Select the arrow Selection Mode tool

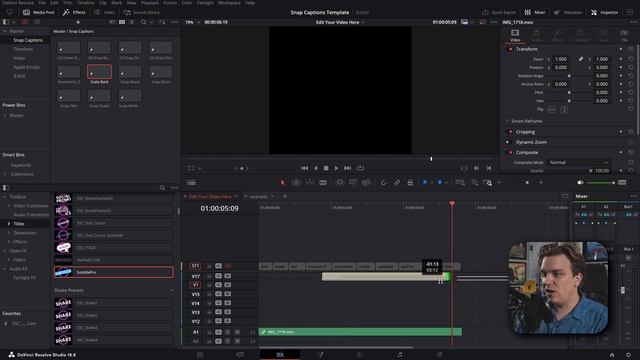coord(282,182)
